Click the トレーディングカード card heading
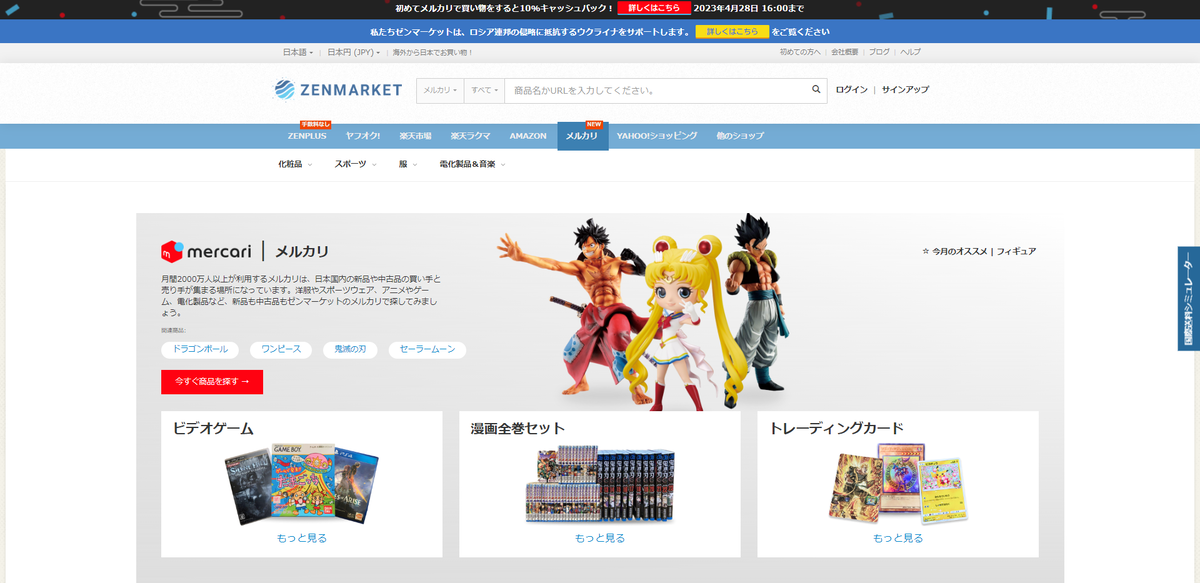The image size is (1200, 583). pos(836,428)
